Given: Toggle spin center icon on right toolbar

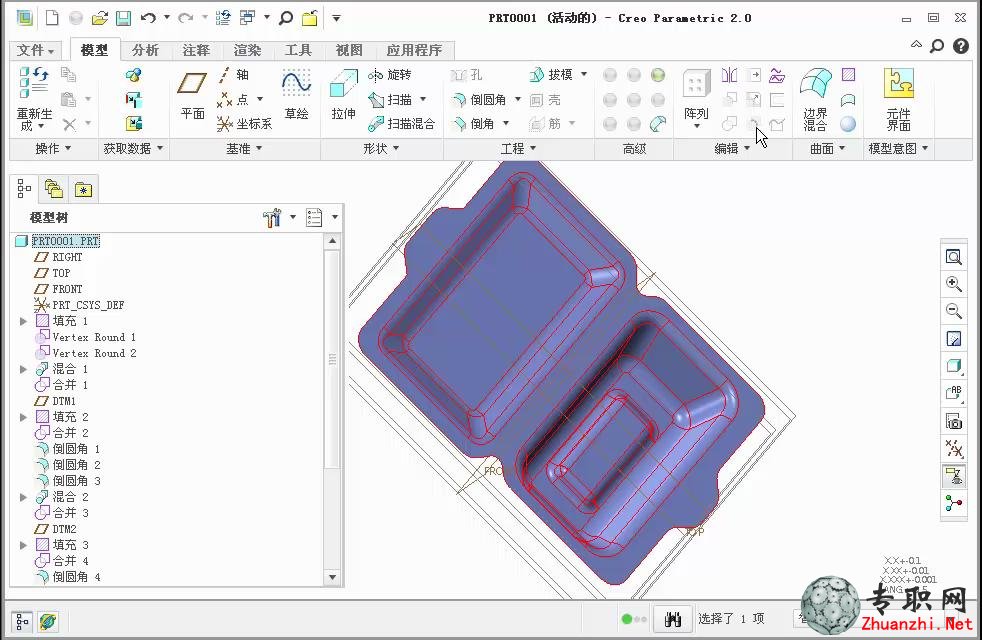Looking at the screenshot, I should (954, 503).
